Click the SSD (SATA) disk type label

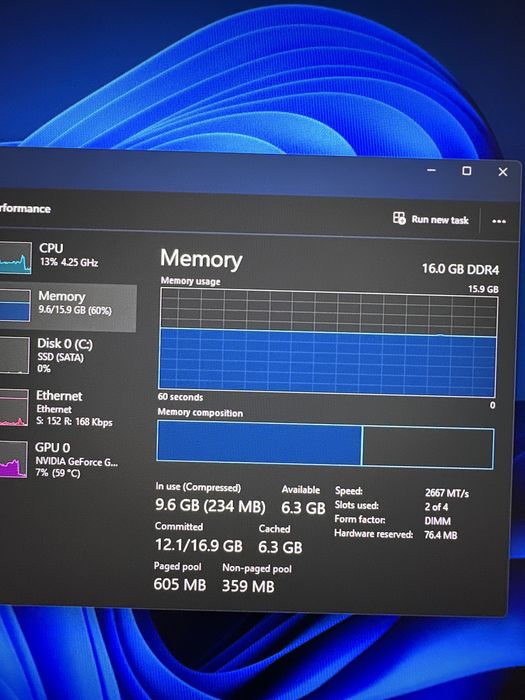click(60, 357)
